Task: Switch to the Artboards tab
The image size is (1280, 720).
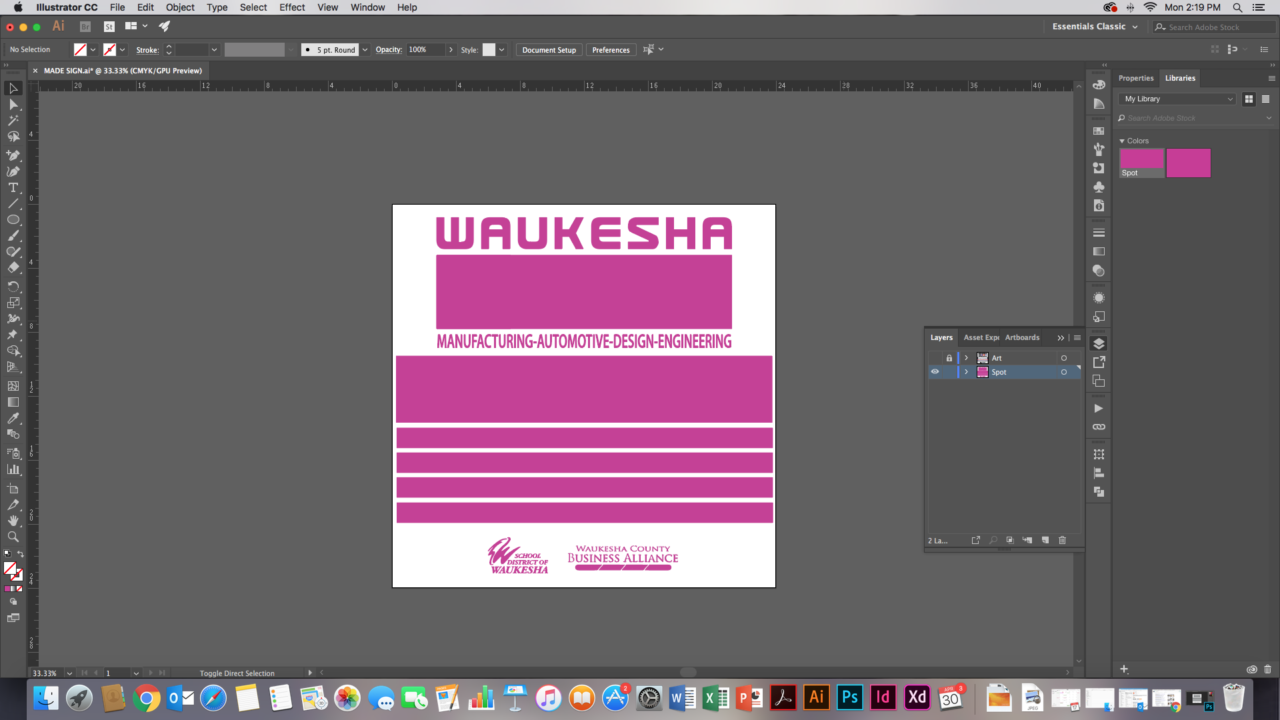Action: point(1022,337)
